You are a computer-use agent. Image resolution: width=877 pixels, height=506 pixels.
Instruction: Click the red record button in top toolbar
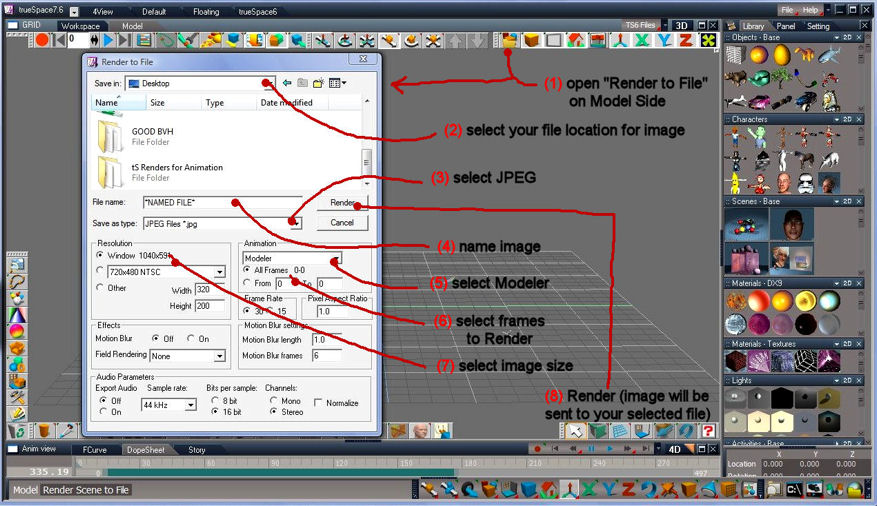point(42,40)
